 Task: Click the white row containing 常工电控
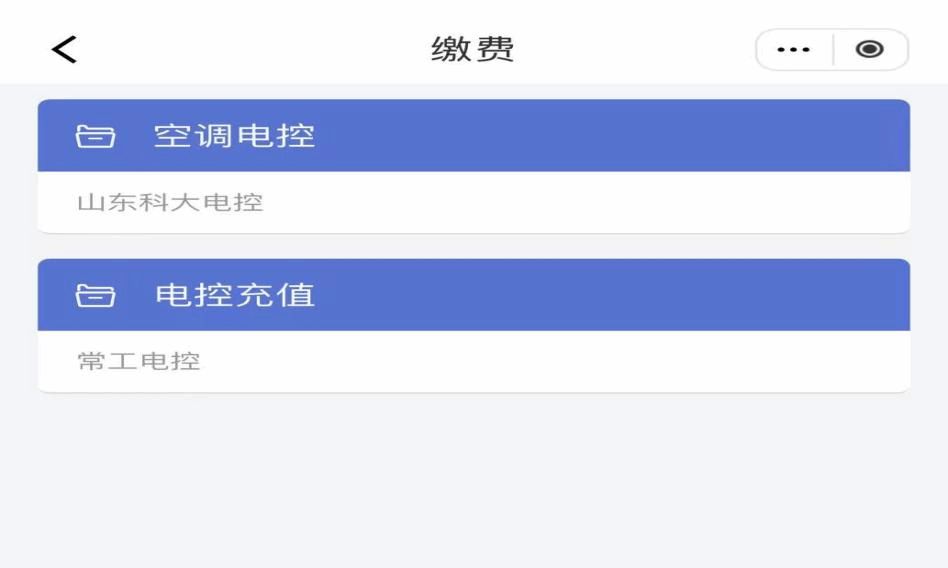pos(473,361)
